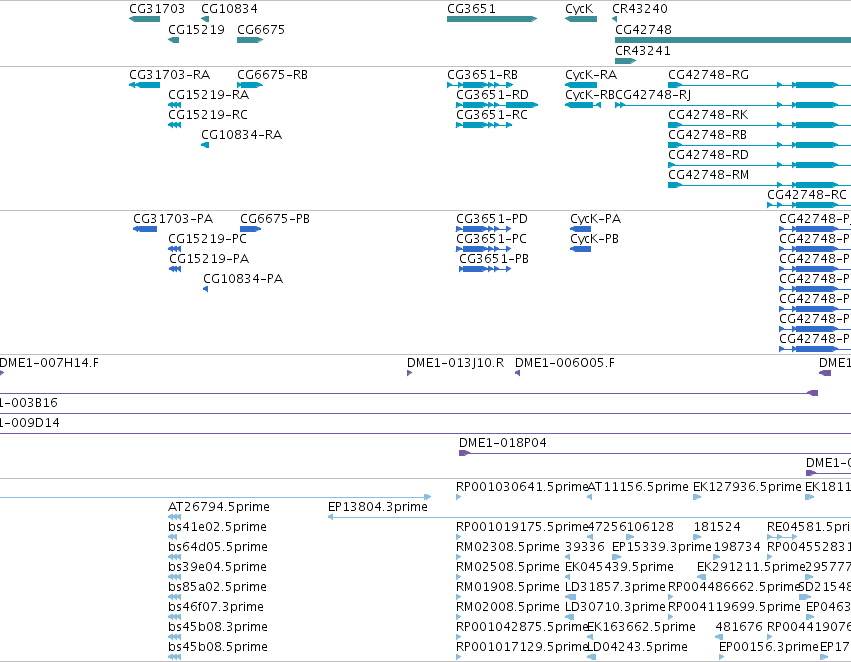The width and height of the screenshot is (851, 662).
Task: Select the CR43241 gene label
Action: (x=643, y=50)
